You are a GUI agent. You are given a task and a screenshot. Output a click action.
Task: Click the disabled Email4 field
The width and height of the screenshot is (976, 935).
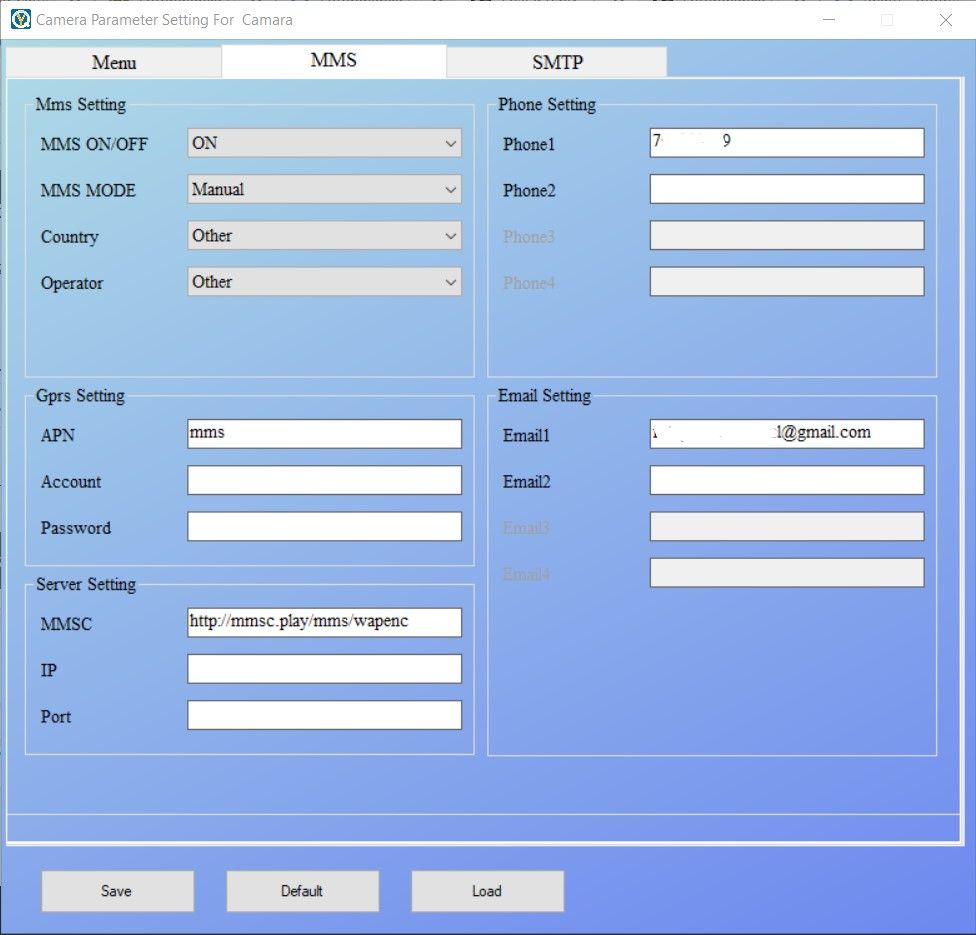coord(787,573)
